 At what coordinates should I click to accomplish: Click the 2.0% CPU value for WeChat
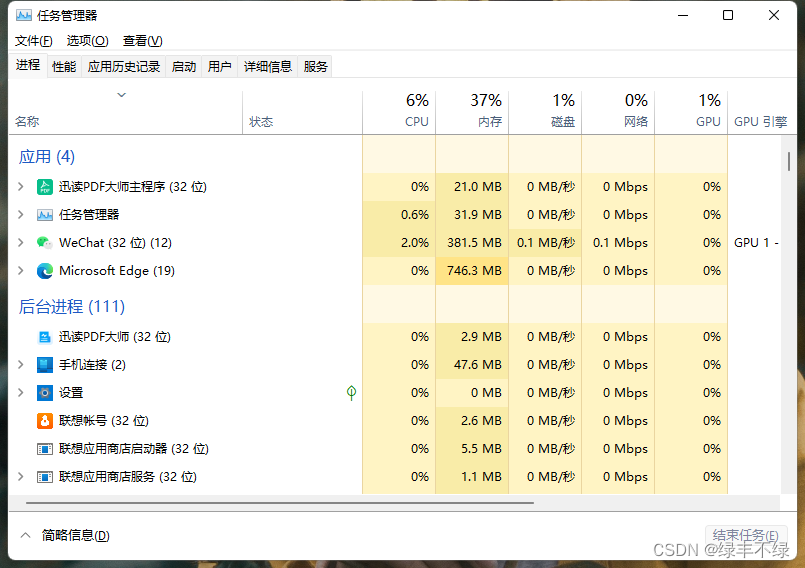pyautogui.click(x=415, y=242)
